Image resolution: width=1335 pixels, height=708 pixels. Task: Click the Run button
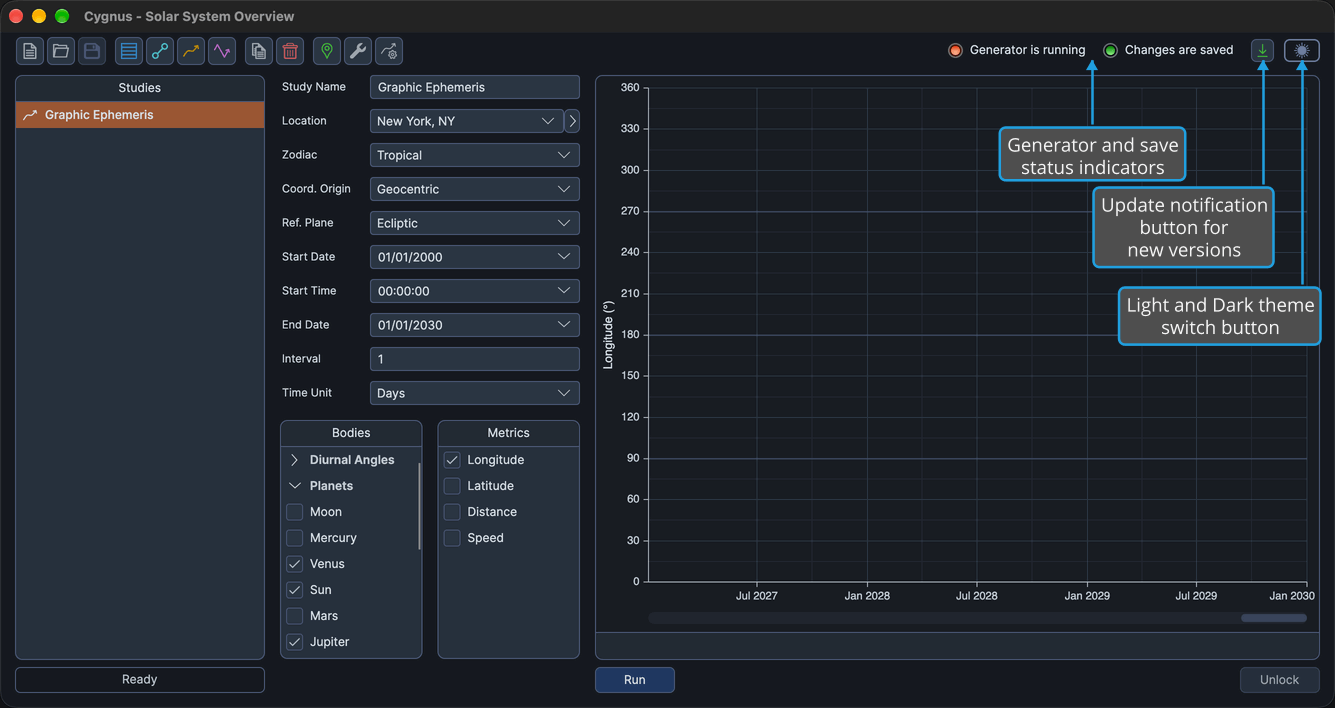click(x=635, y=680)
